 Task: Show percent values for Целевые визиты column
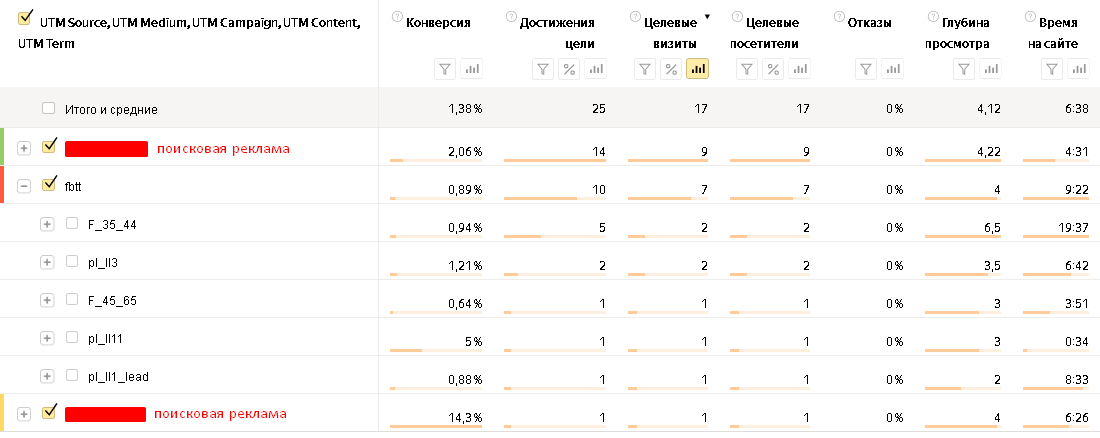coord(671,69)
